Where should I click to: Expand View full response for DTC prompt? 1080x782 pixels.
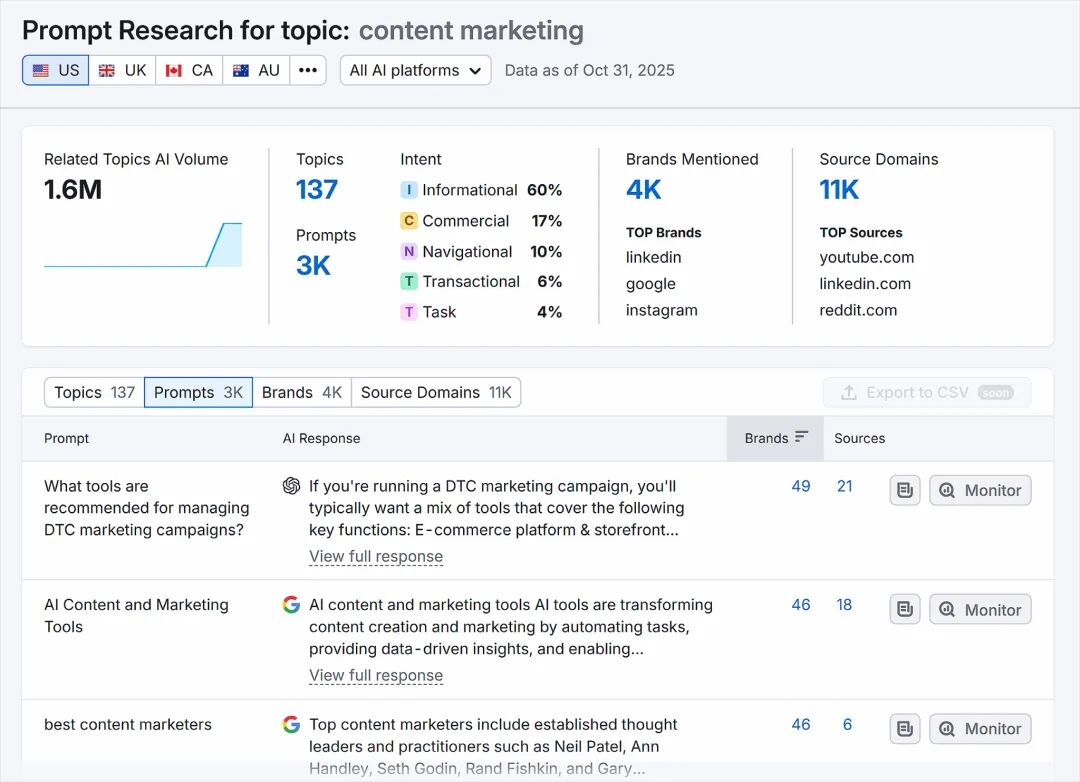click(376, 557)
